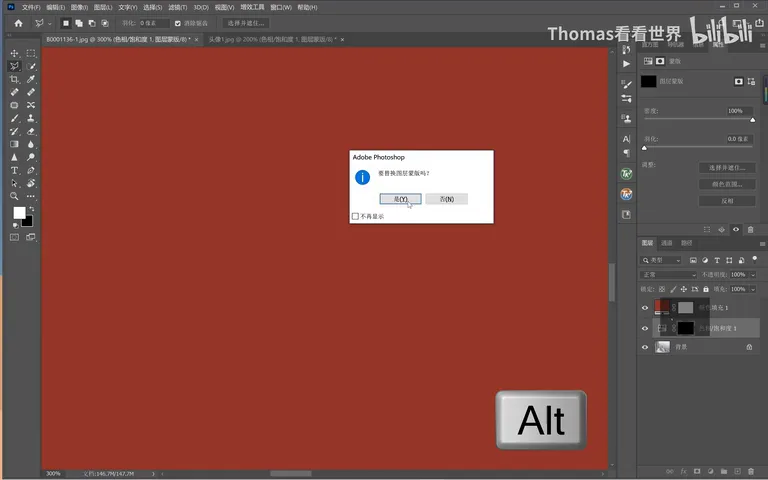Select the Horizontal Type tool
Viewport: 768px width, 480px height.
tap(14, 170)
